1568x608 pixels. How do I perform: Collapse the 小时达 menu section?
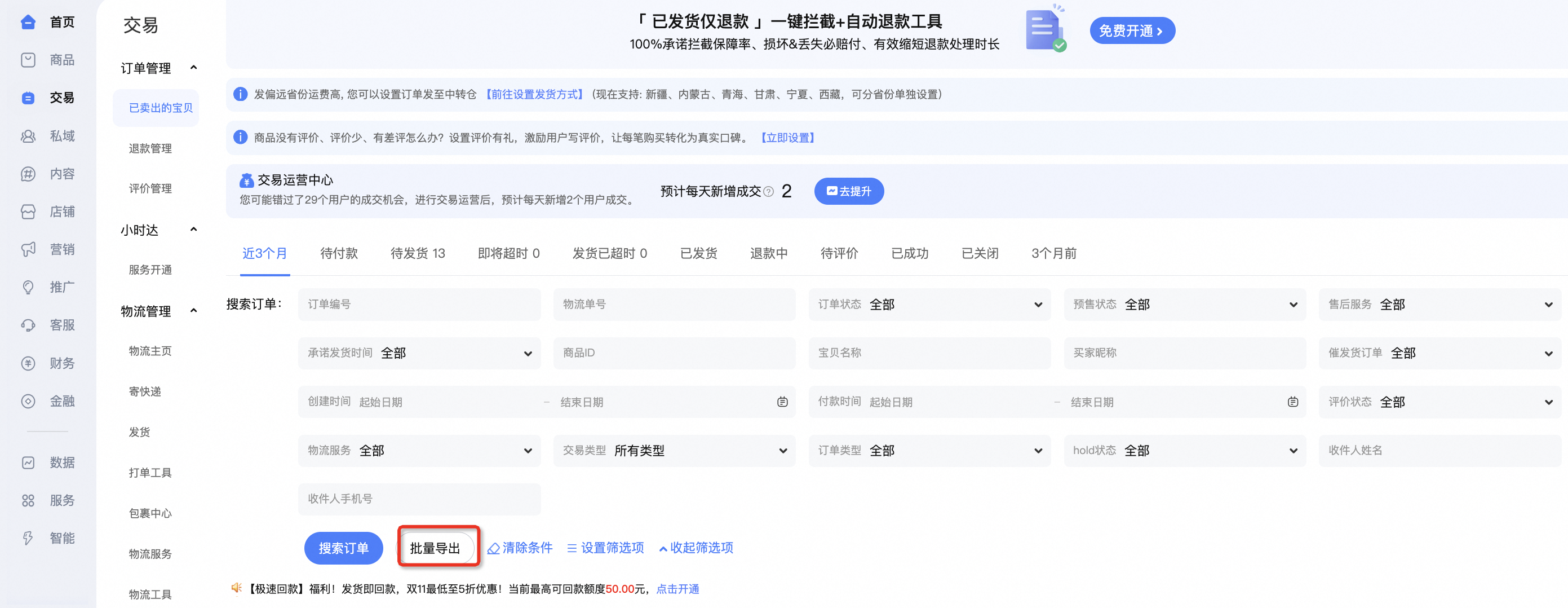(193, 230)
